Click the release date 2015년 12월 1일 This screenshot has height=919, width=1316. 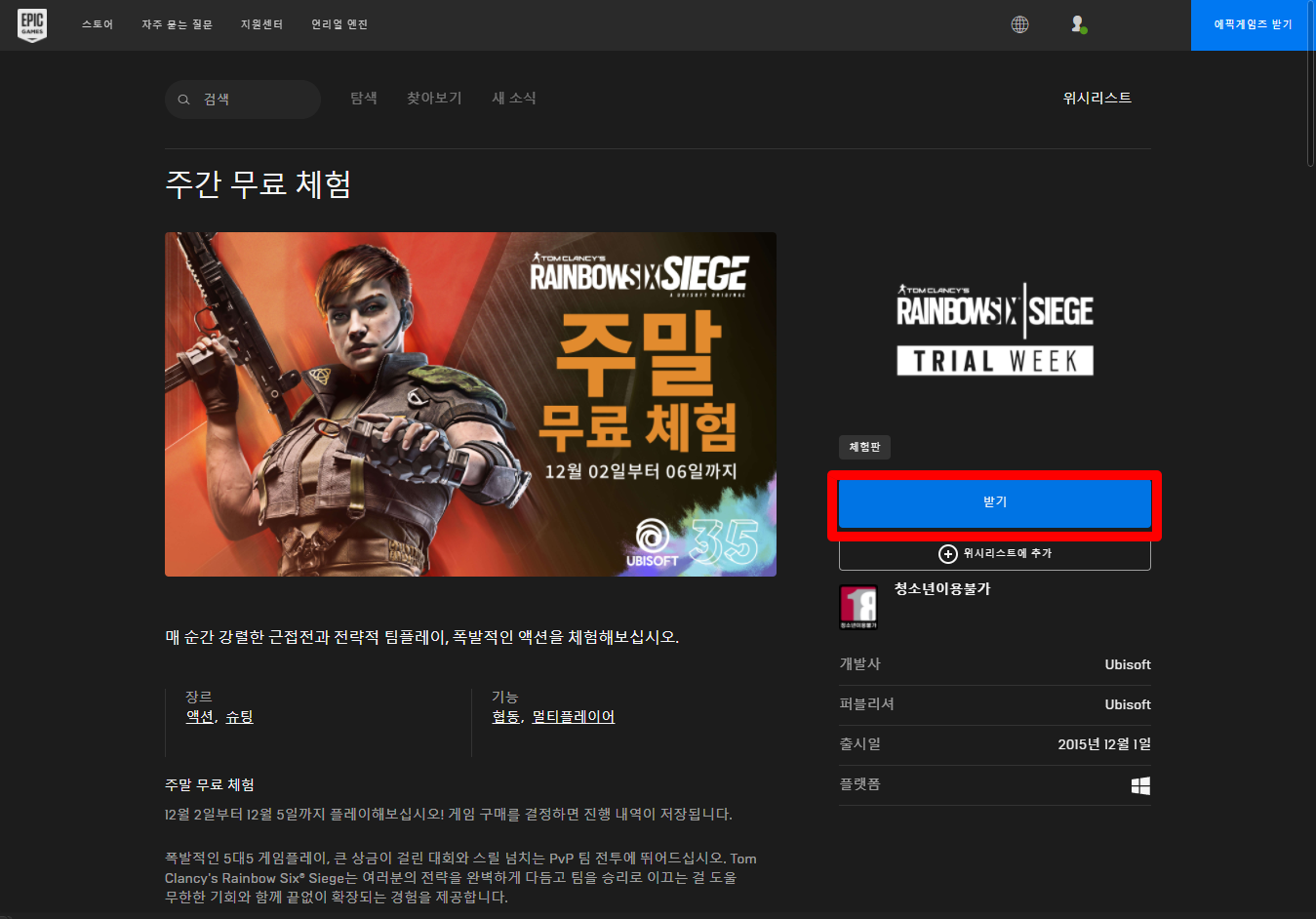click(x=1104, y=744)
